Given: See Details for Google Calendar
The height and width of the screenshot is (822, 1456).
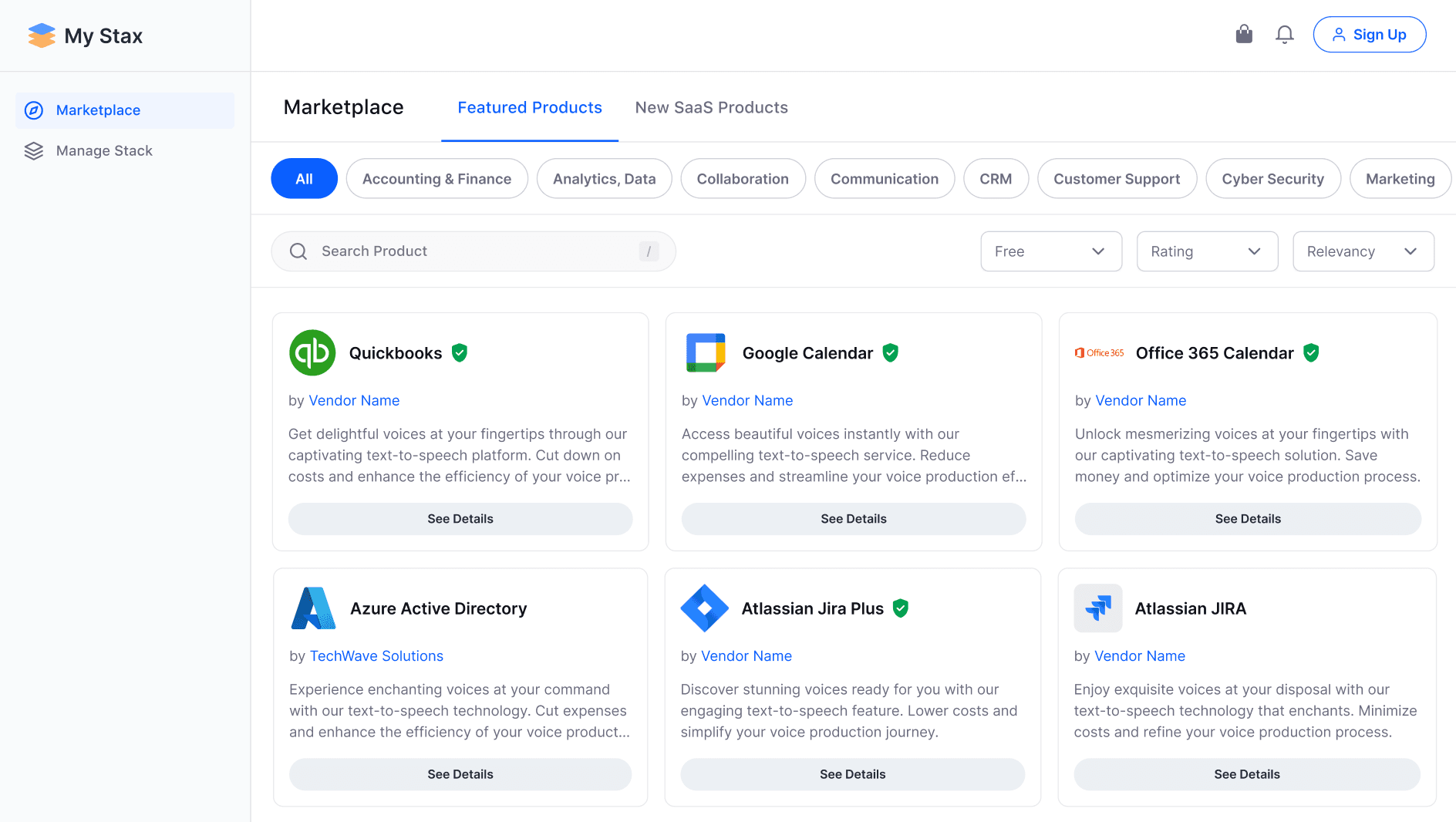Looking at the screenshot, I should pyautogui.click(x=854, y=519).
